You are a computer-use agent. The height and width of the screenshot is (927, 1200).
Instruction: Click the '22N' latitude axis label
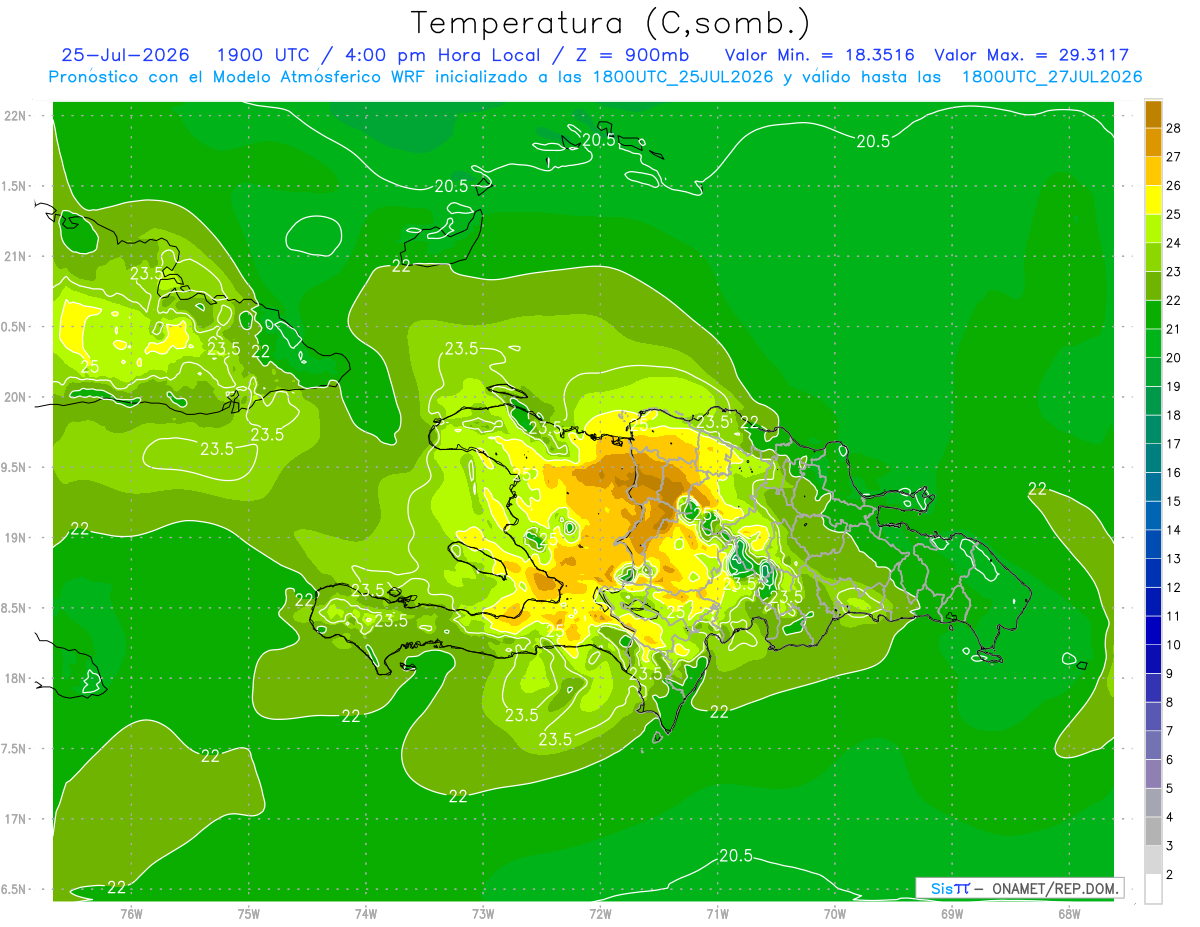click(16, 116)
